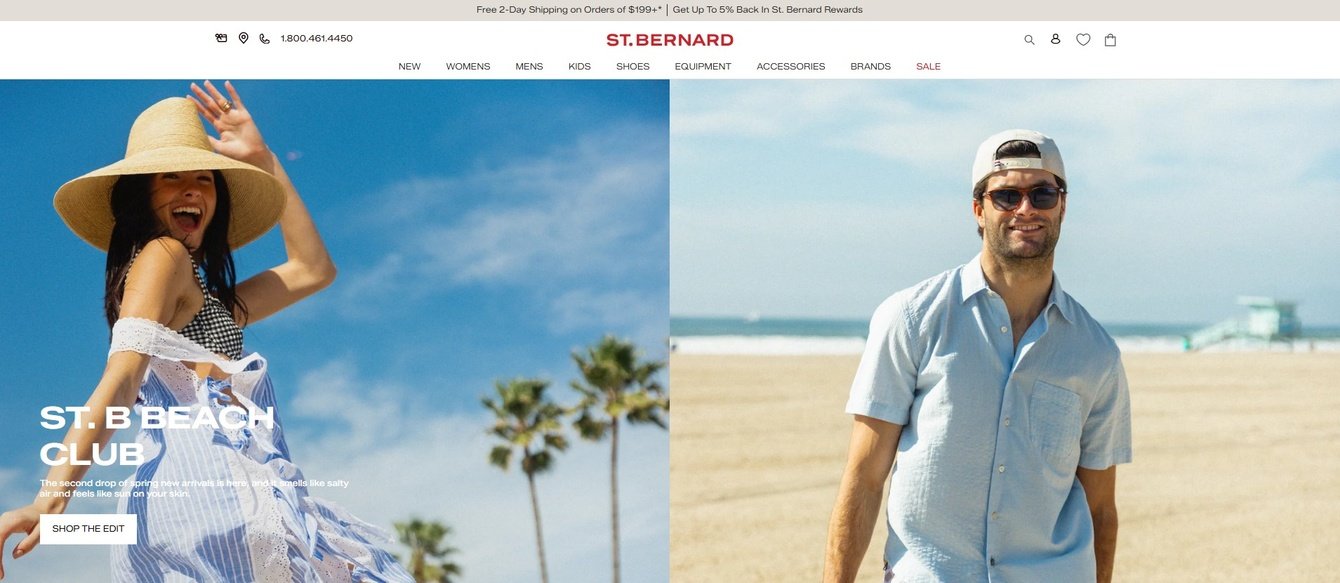Open the shopping bag icon
The width and height of the screenshot is (1340, 583).
point(1110,40)
